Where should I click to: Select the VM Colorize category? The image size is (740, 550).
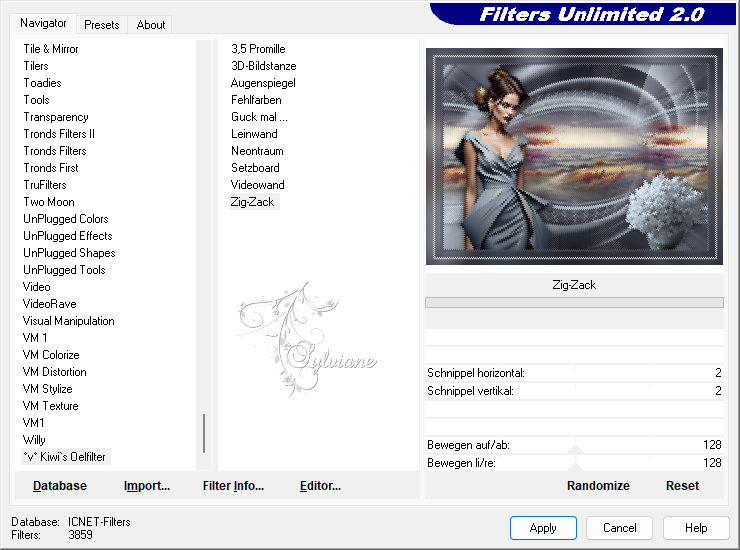(x=51, y=355)
